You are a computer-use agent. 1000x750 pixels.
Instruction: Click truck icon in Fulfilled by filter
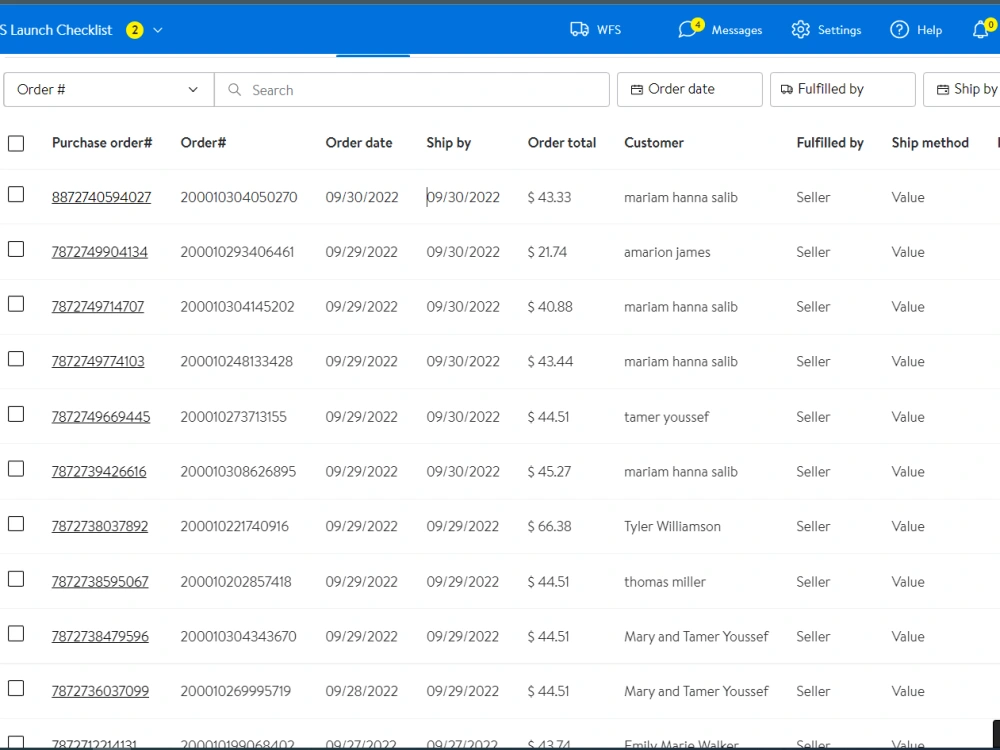pyautogui.click(x=787, y=89)
